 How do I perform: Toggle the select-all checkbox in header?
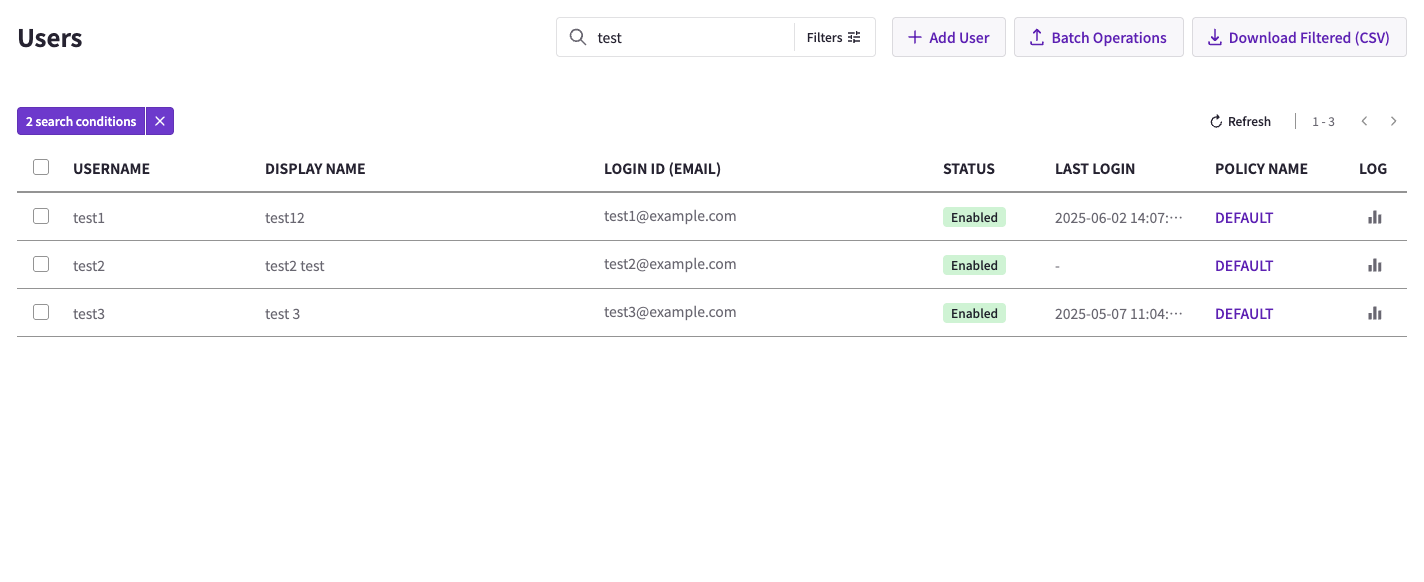coord(41,167)
